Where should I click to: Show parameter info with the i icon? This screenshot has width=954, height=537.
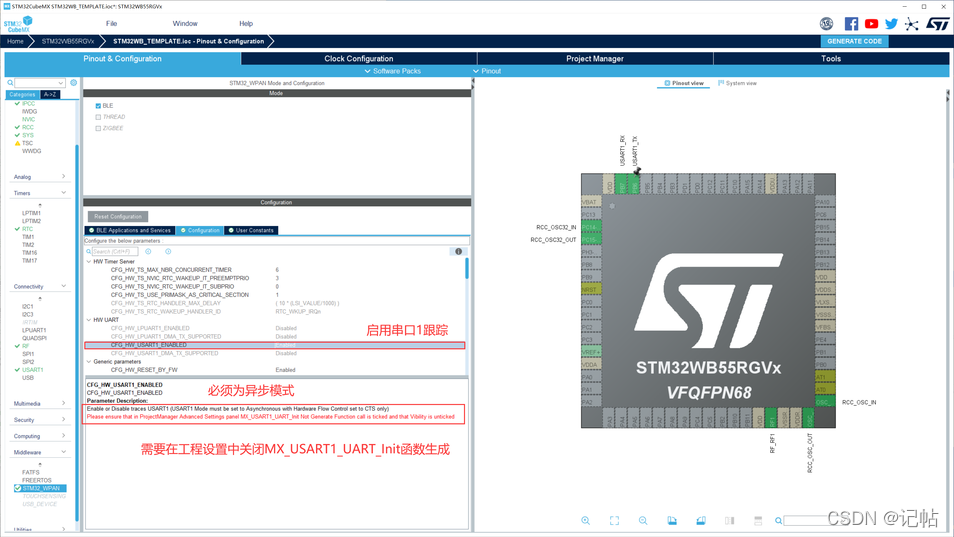(x=459, y=251)
